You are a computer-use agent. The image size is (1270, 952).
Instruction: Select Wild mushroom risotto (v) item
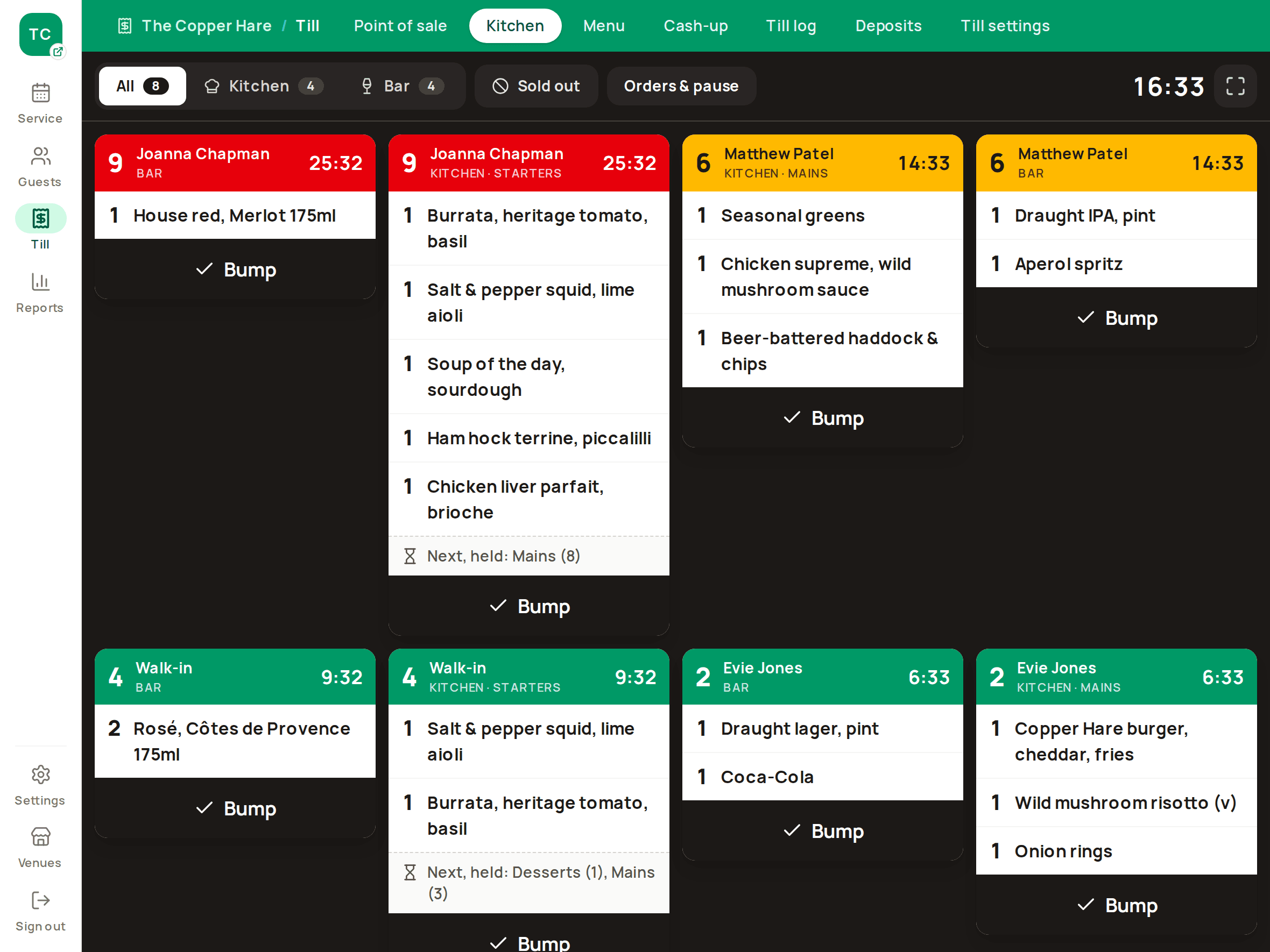coord(1116,802)
